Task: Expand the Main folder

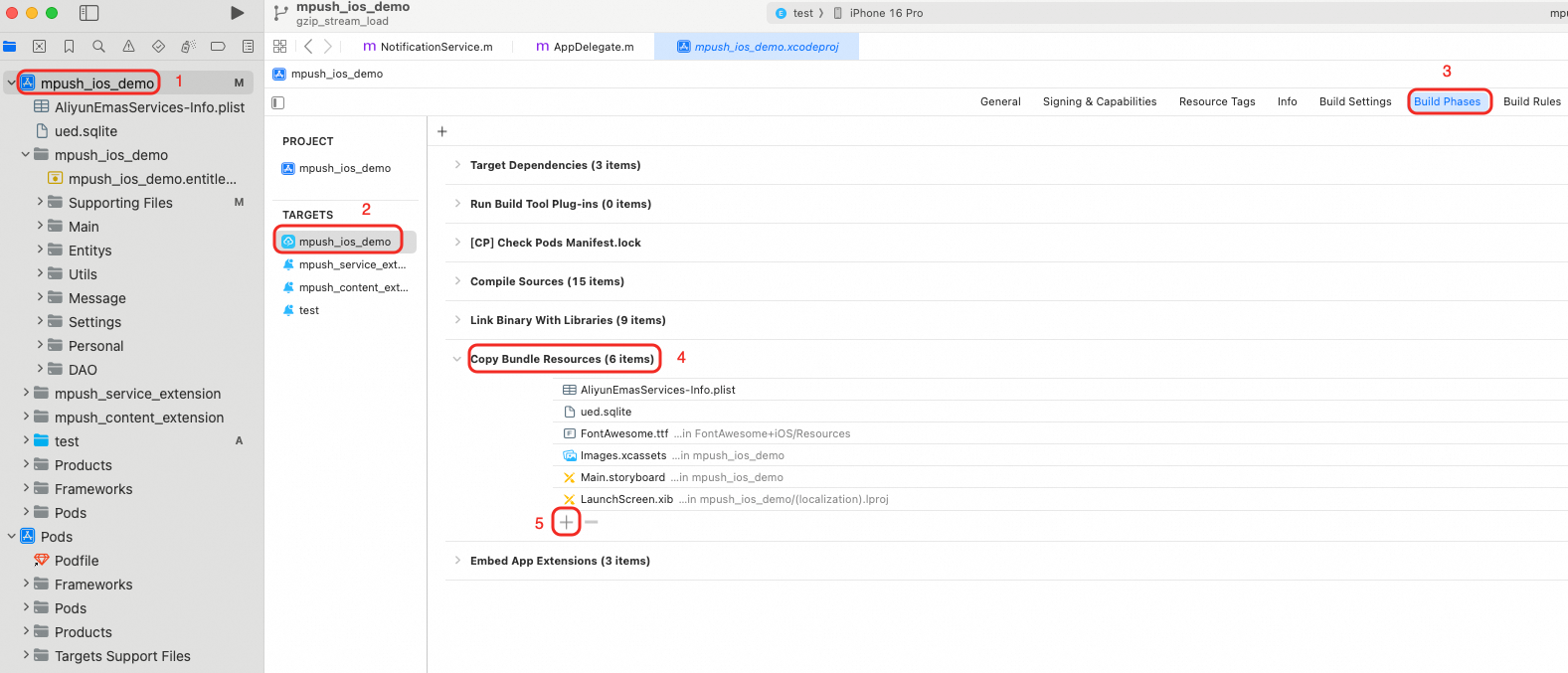Action: pos(40,226)
